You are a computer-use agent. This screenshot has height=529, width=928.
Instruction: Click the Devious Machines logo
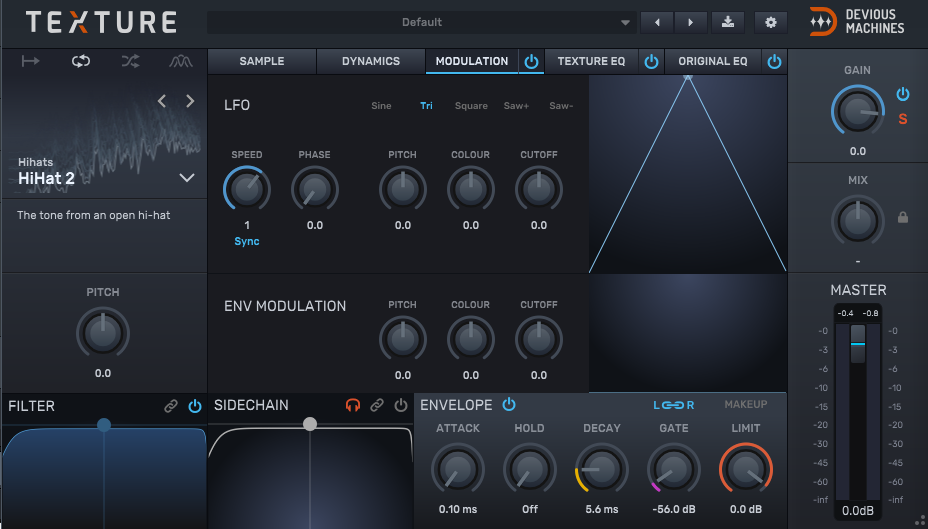[856, 22]
